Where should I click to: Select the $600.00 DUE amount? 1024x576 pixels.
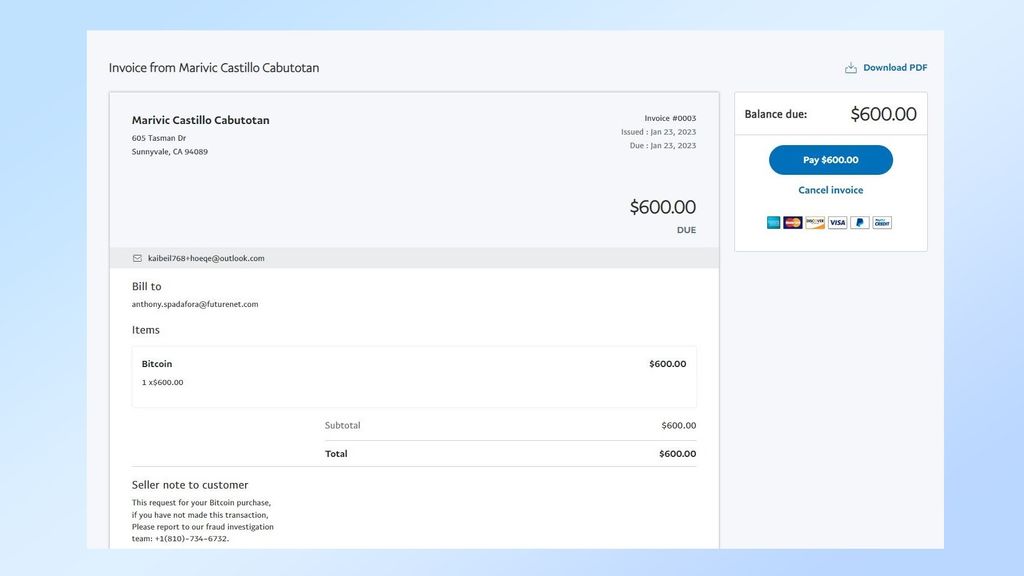pos(662,207)
